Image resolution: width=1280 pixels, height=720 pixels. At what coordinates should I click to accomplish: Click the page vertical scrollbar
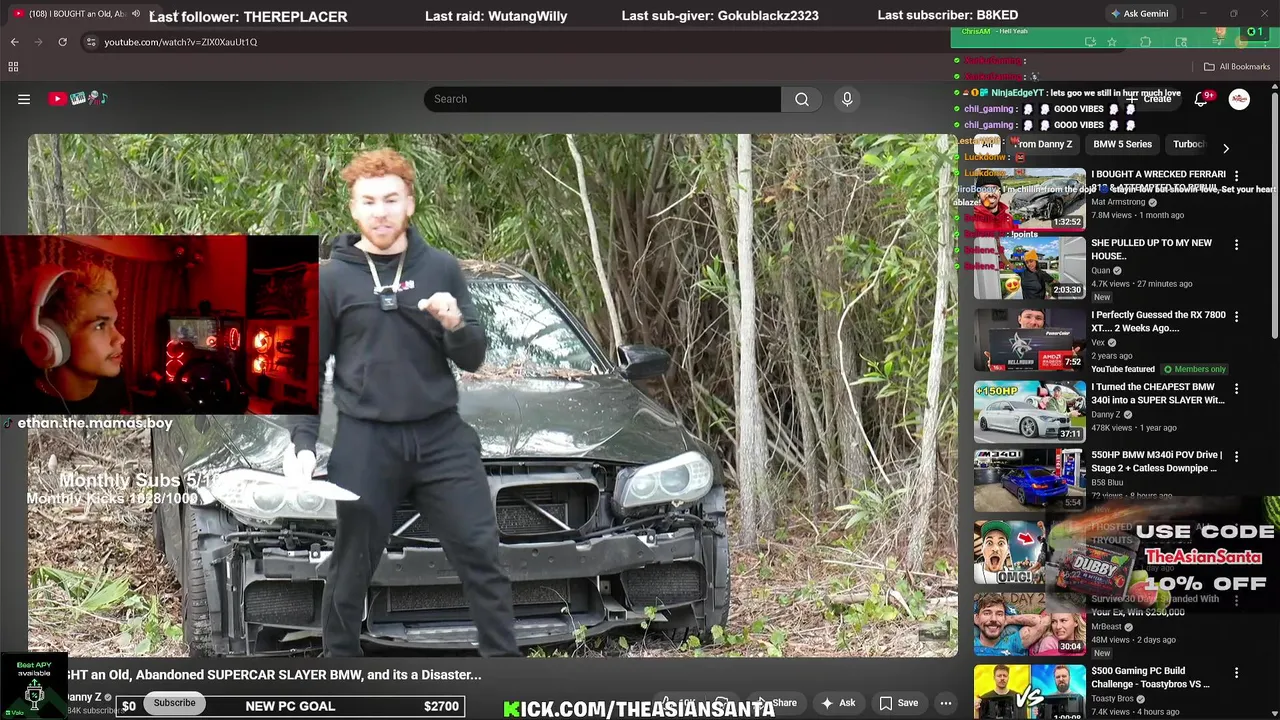coord(1274,215)
